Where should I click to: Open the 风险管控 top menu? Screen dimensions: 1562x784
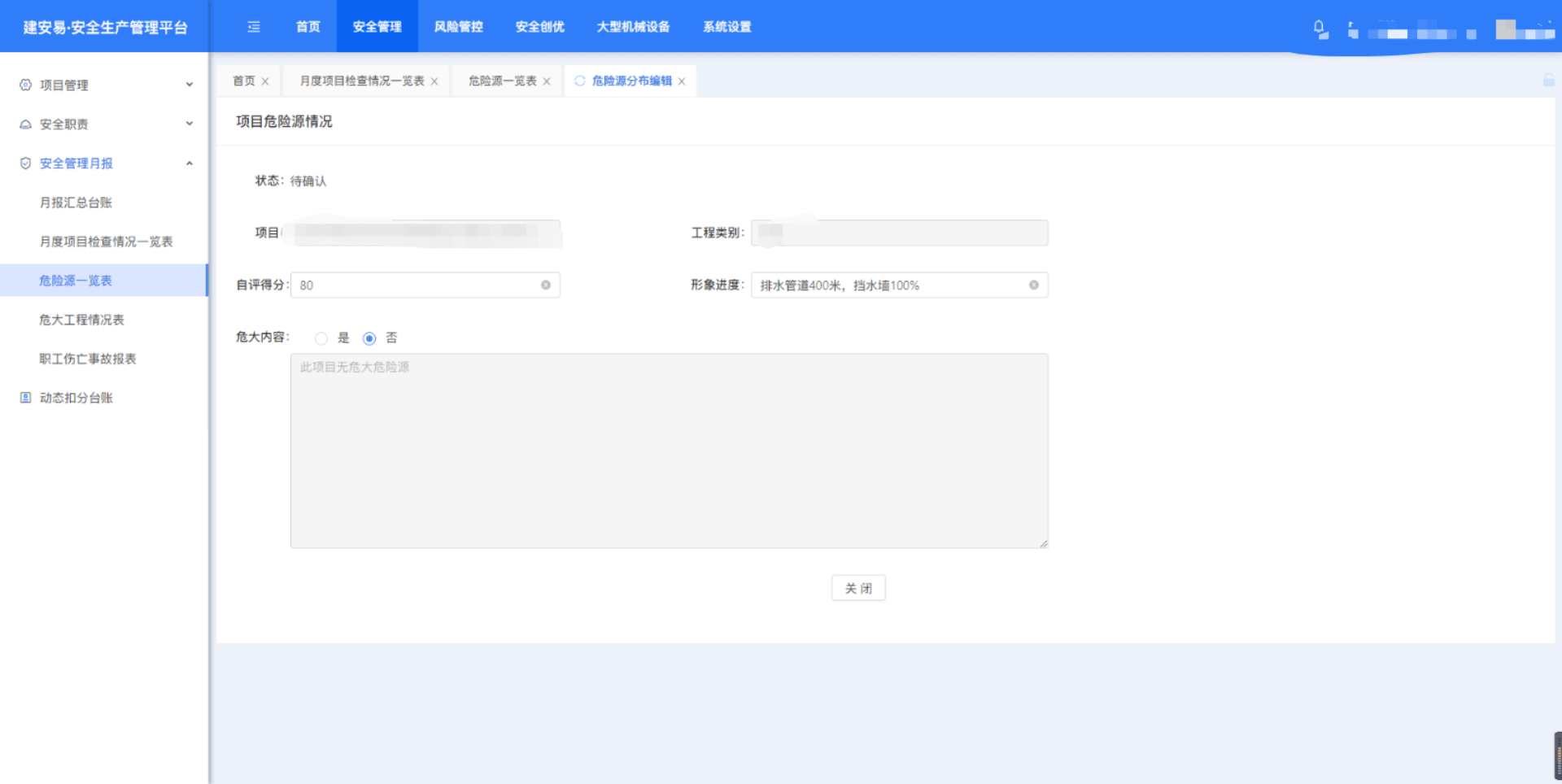tap(458, 27)
